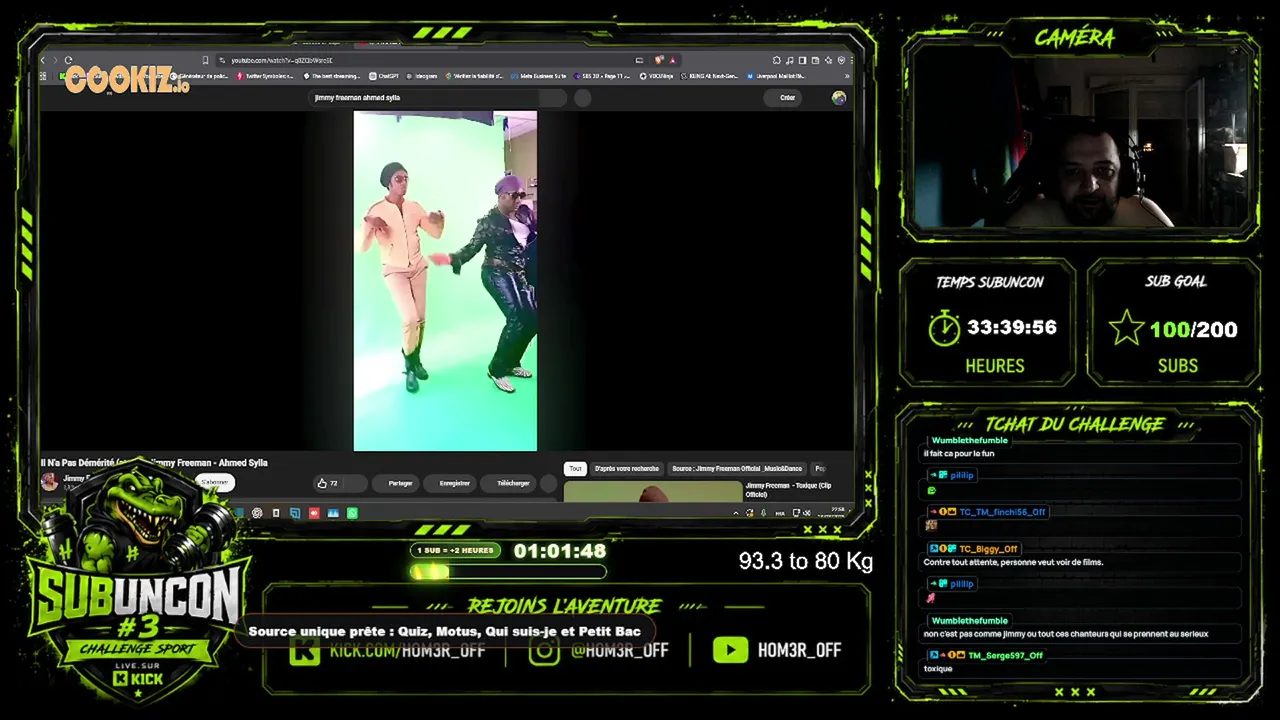
Task: Click the youtube.com address bar URL
Action: (x=282, y=60)
